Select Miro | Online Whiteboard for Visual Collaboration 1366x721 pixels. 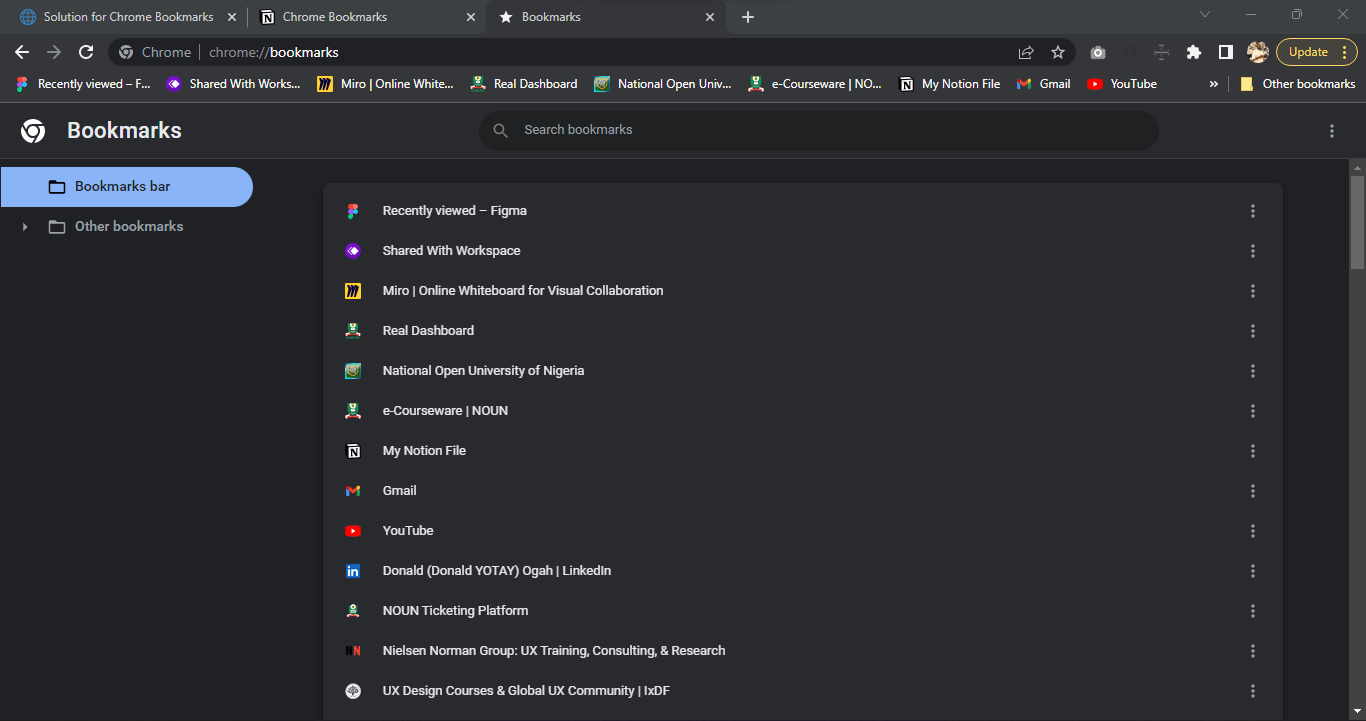[x=802, y=291]
